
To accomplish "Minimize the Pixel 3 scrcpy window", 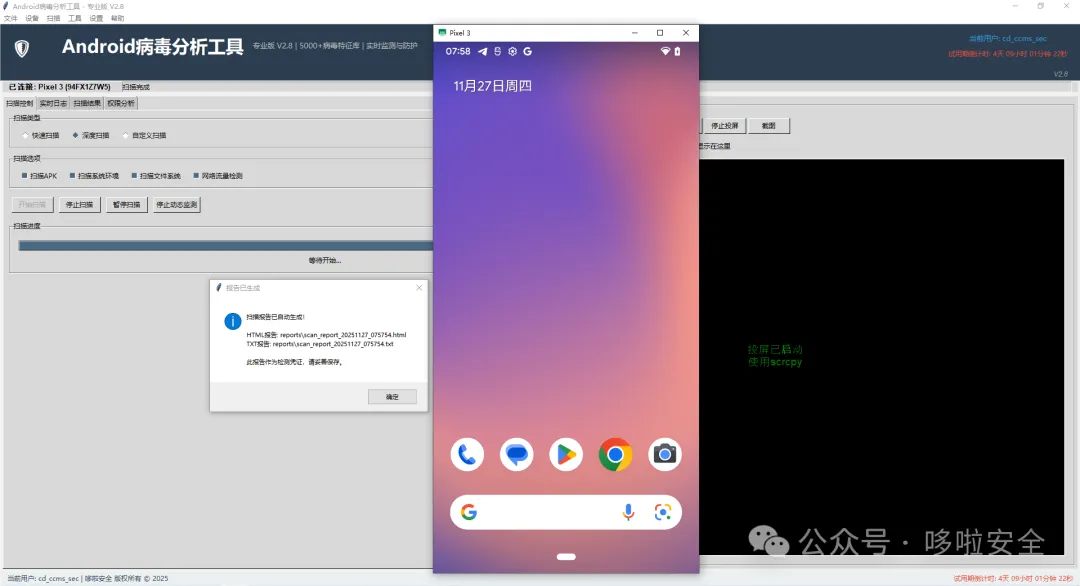I will coord(634,32).
